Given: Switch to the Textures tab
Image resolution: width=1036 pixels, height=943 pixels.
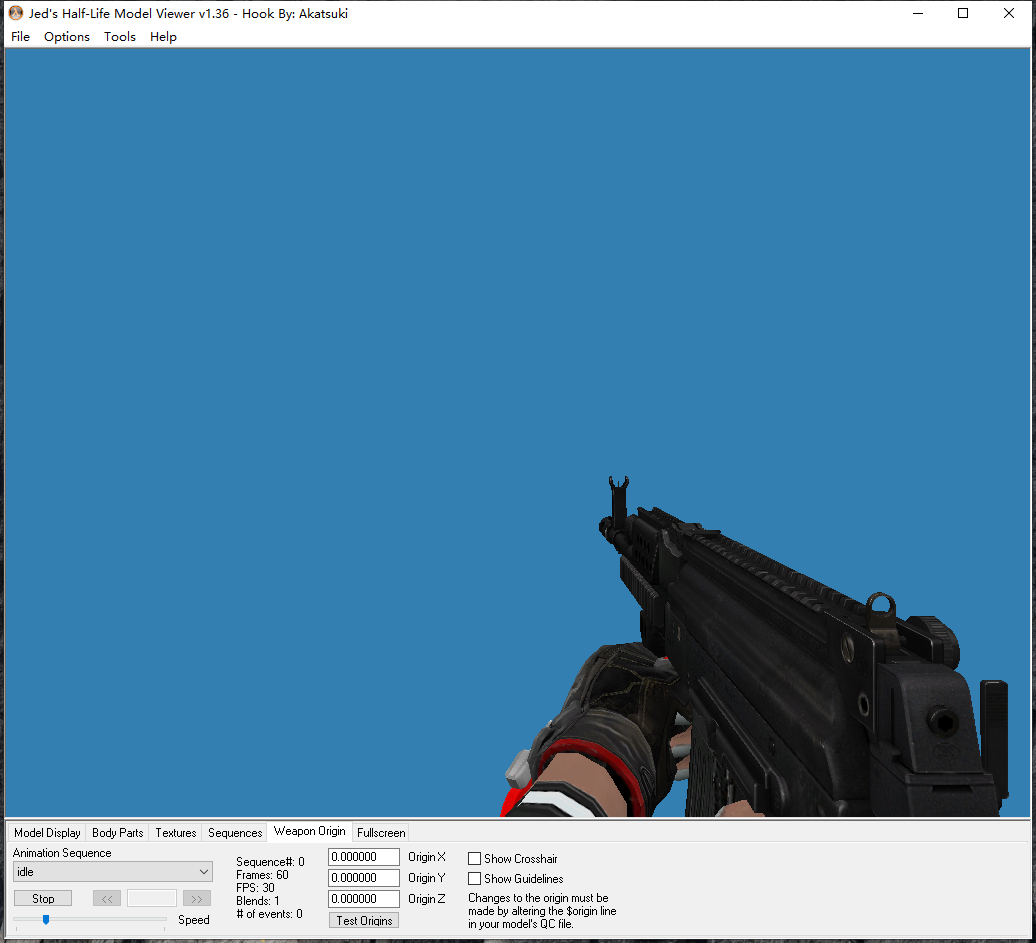Looking at the screenshot, I should [176, 833].
